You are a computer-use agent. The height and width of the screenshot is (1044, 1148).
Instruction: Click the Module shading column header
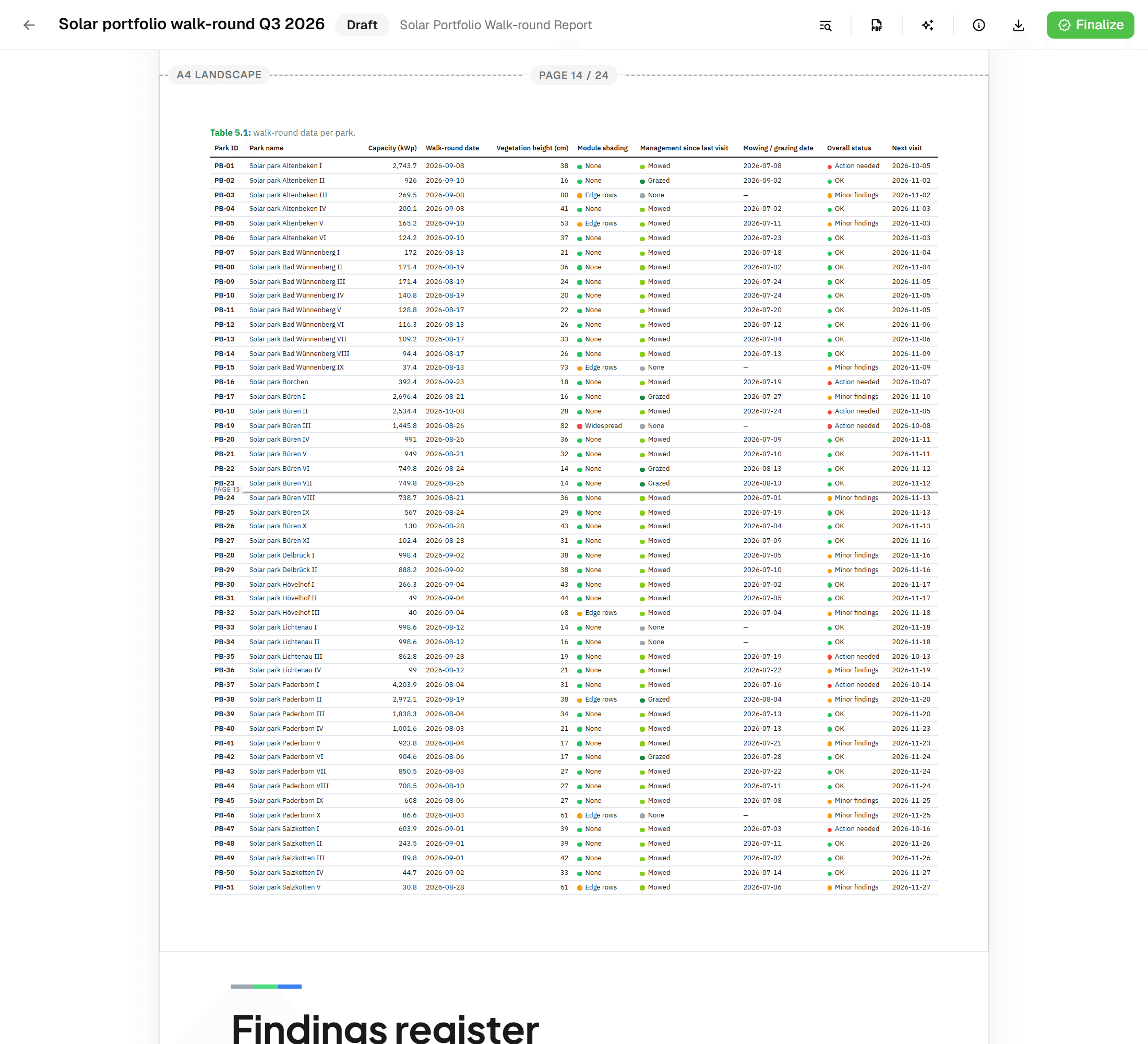(x=602, y=148)
